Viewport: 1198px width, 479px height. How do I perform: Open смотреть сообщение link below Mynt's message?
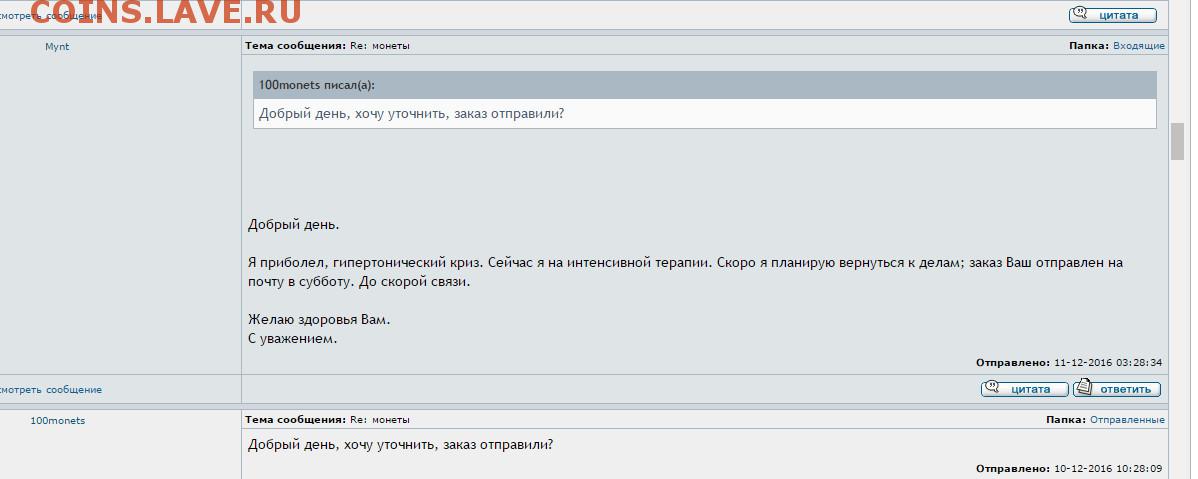50,390
